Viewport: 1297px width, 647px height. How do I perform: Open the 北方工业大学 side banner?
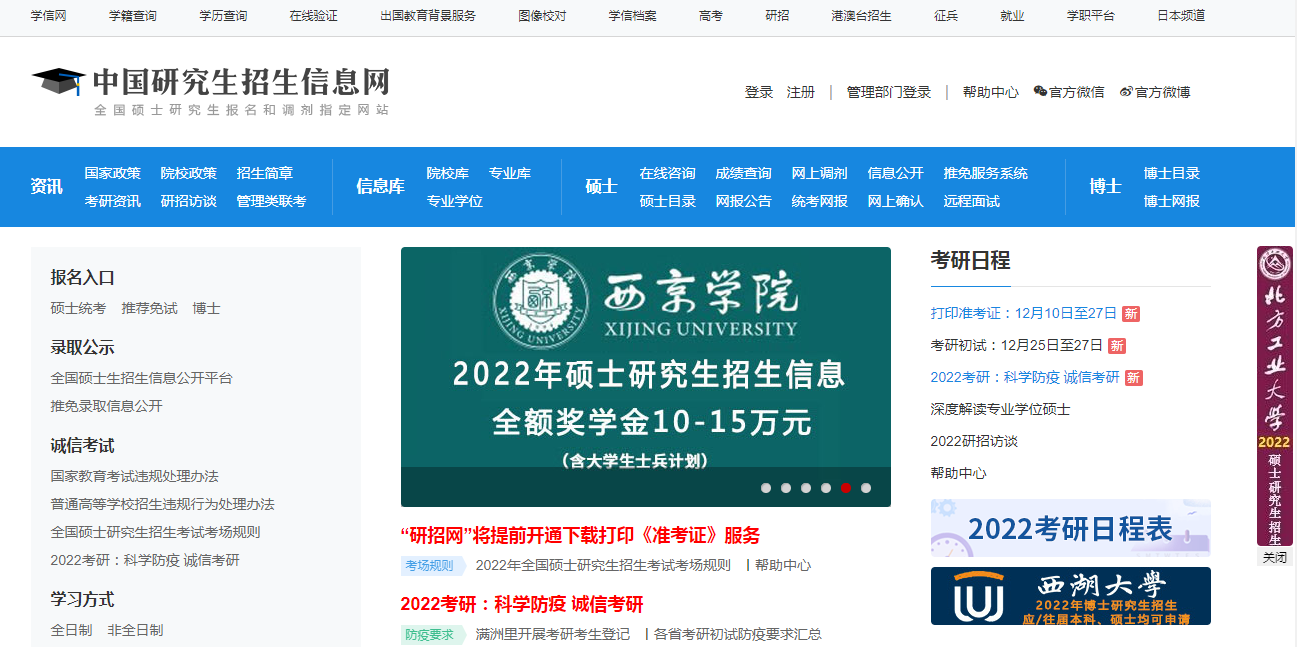1275,396
